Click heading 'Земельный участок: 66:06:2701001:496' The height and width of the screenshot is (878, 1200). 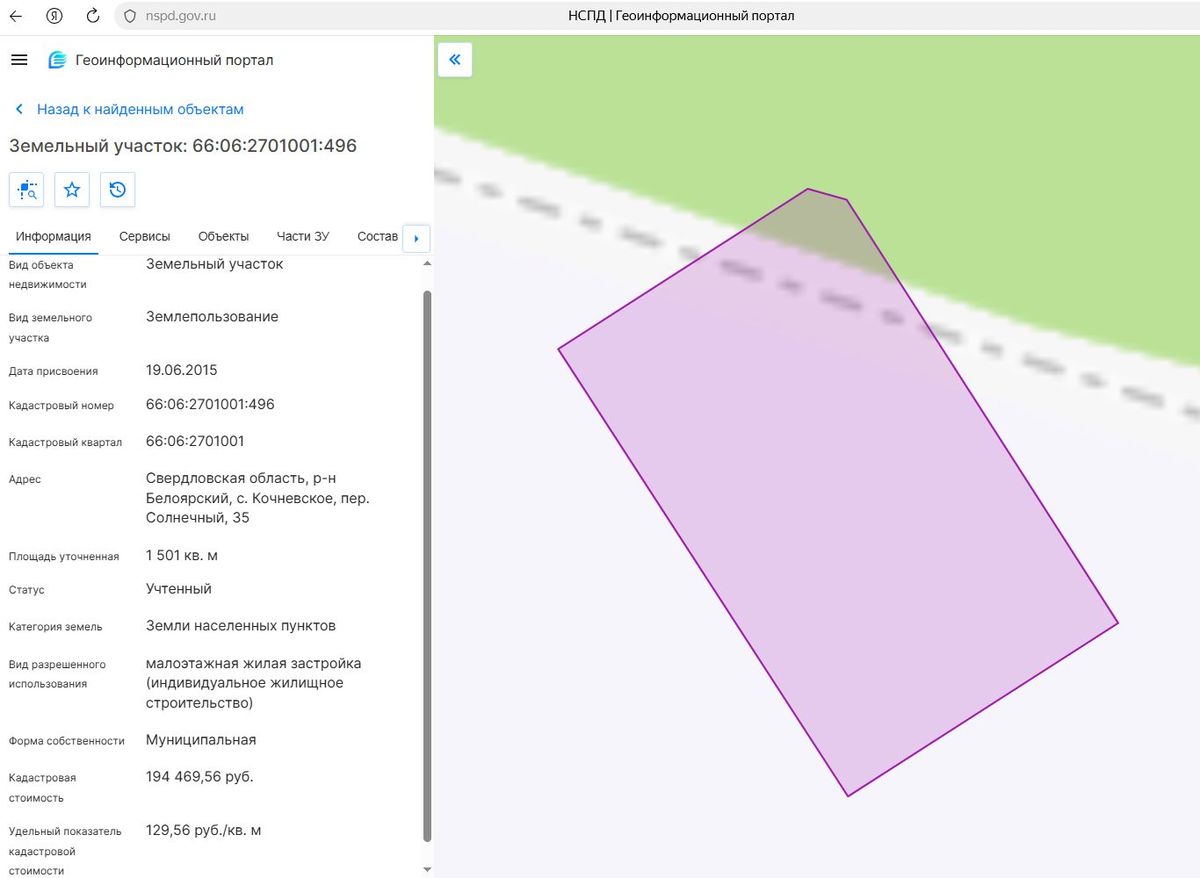[183, 146]
